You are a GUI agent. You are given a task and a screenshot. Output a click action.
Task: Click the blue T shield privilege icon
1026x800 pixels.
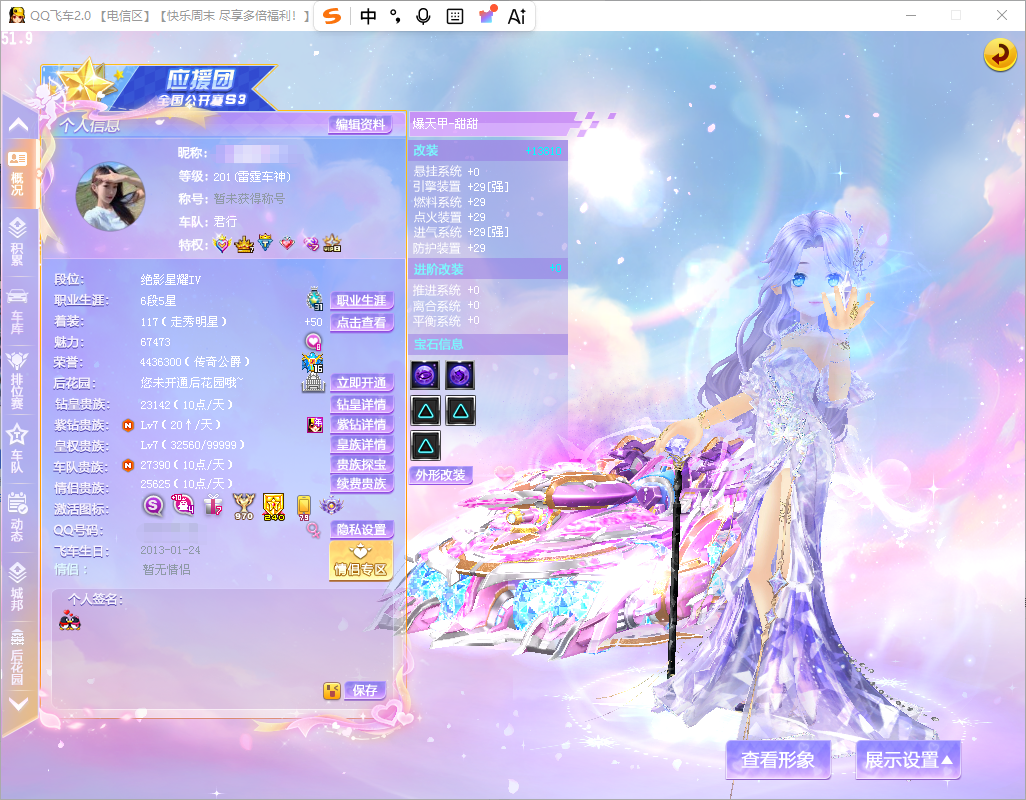tap(265, 243)
